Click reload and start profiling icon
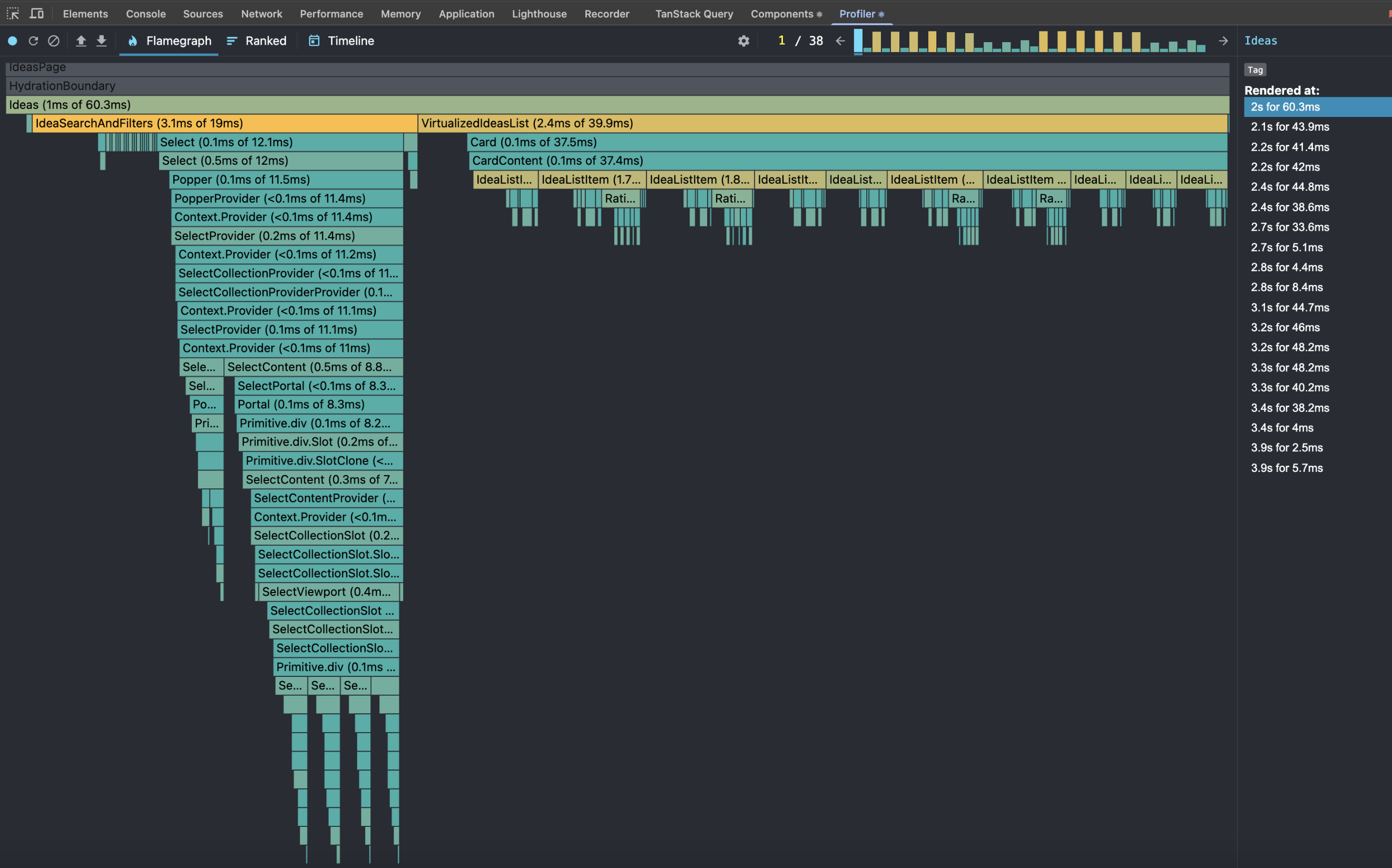This screenshot has width=1392, height=868. pos(33,41)
